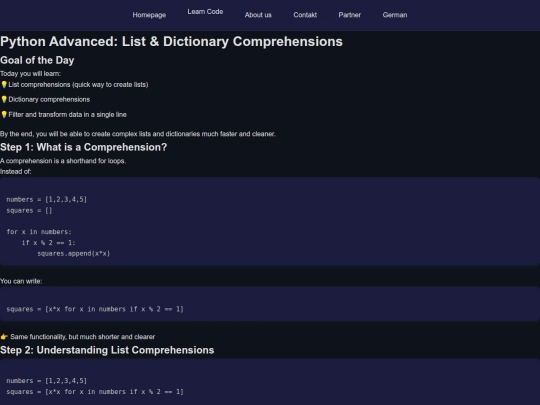Select the Contakt navigation item
This screenshot has width=540, height=405.
point(305,15)
